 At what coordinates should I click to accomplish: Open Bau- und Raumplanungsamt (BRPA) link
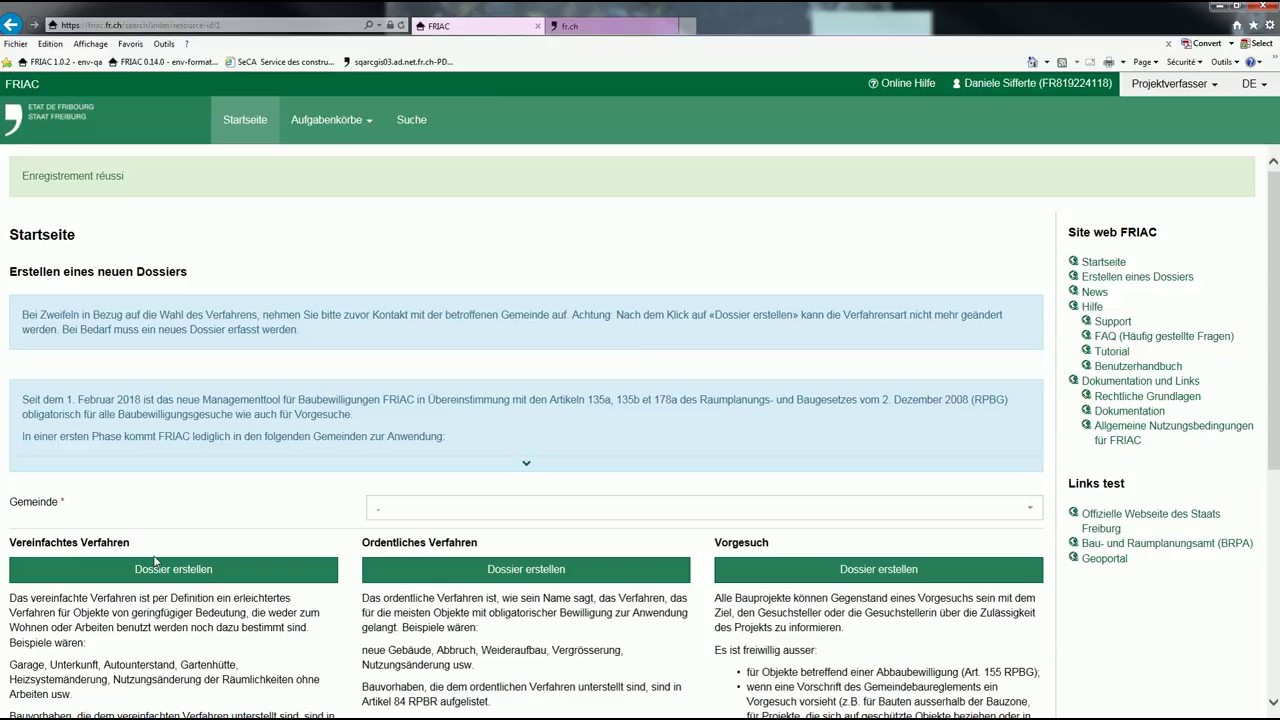point(1167,543)
